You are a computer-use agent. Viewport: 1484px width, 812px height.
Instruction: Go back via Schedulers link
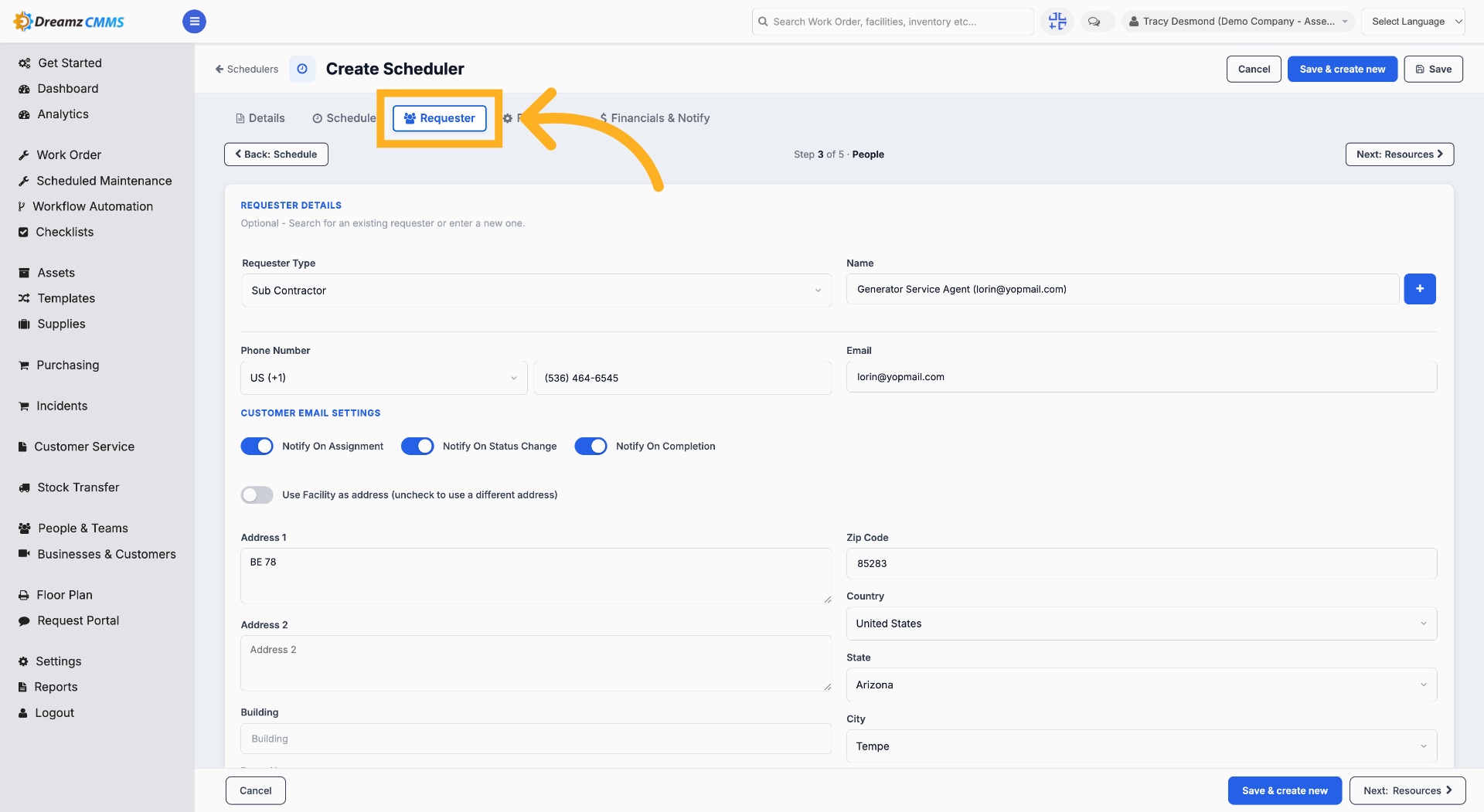click(247, 69)
